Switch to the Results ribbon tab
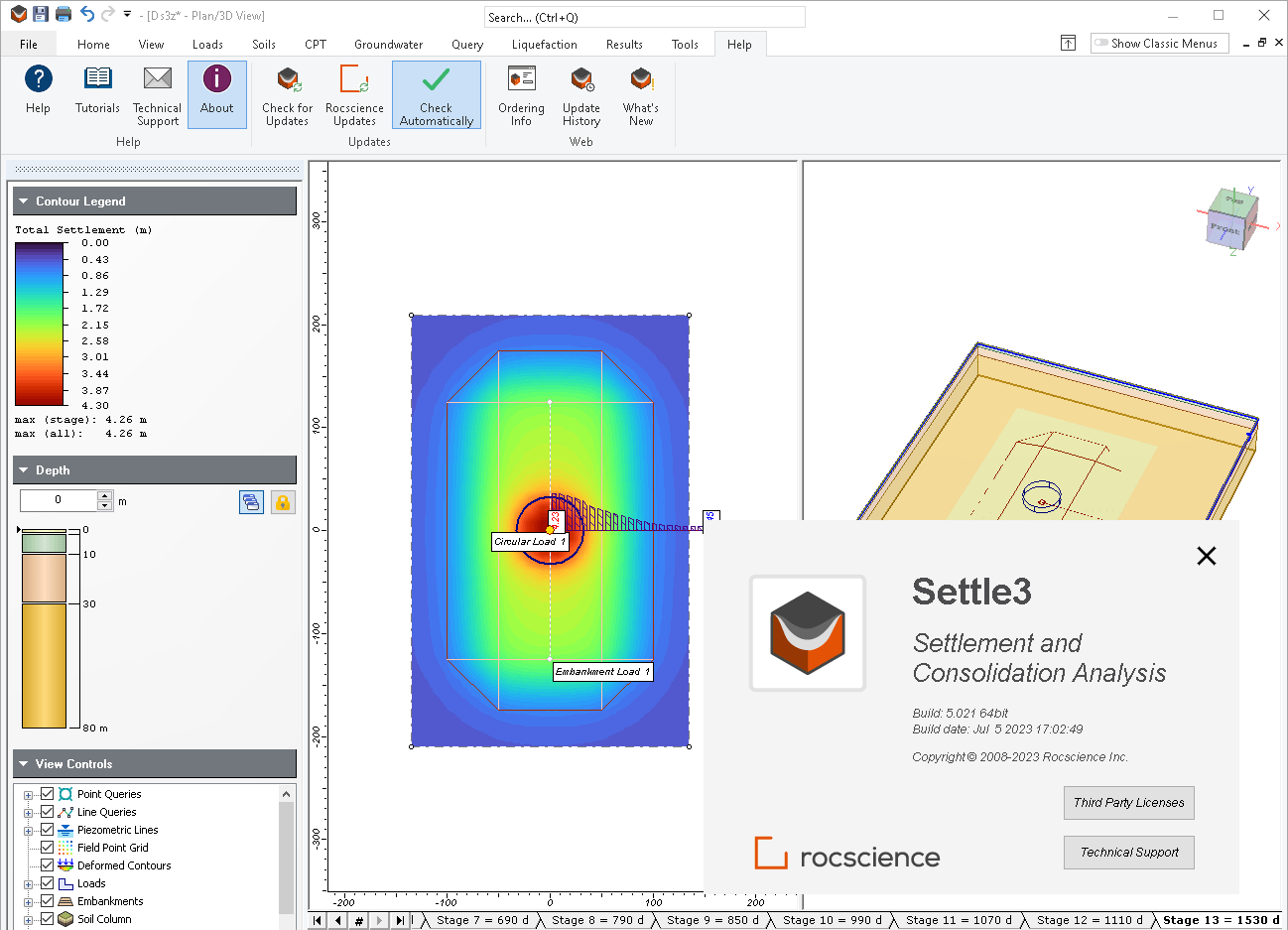Image resolution: width=1288 pixels, height=930 pixels. 624,44
